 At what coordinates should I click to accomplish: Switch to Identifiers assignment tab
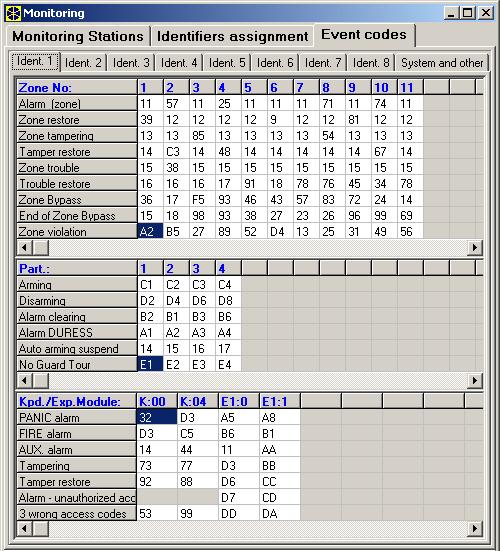pyautogui.click(x=232, y=36)
